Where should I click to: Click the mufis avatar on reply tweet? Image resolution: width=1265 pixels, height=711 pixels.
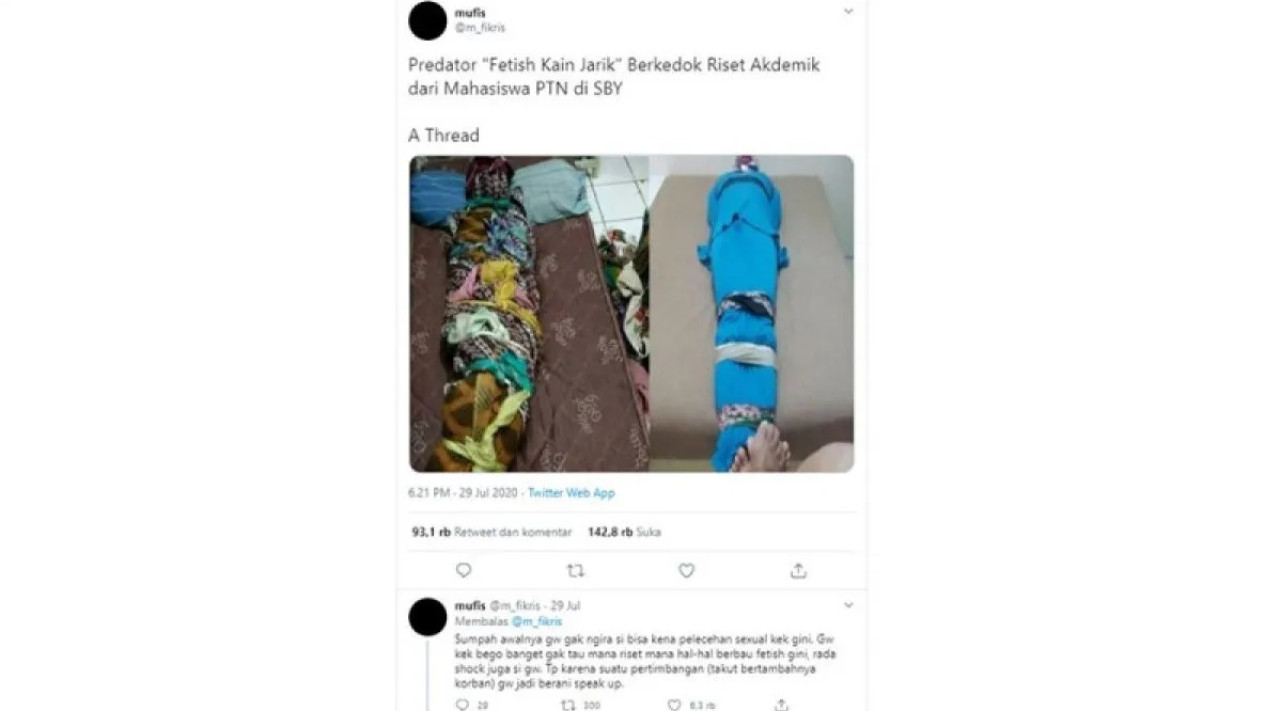click(x=428, y=617)
